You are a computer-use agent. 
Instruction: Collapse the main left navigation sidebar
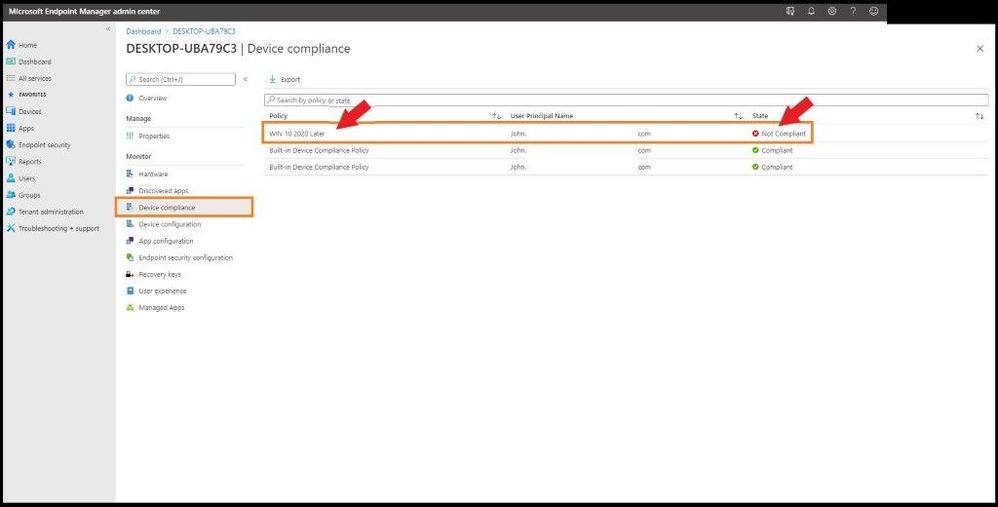tap(108, 29)
